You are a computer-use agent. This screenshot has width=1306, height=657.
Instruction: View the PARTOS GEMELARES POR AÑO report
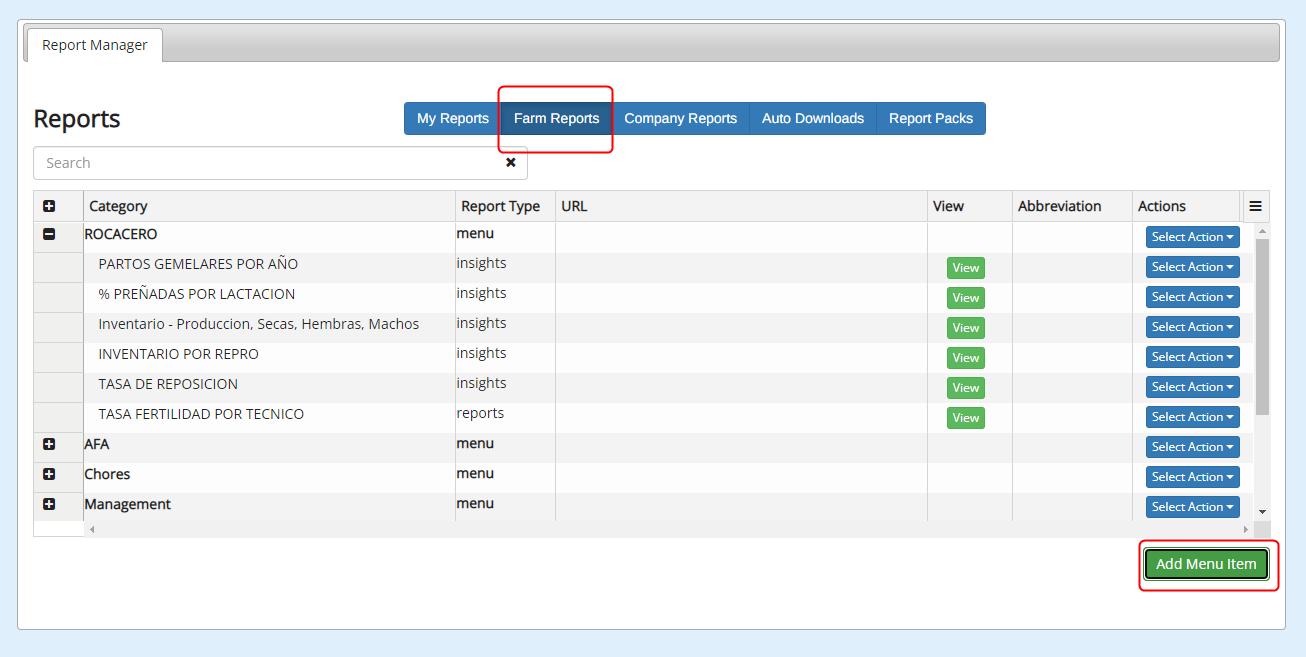pyautogui.click(x=965, y=268)
